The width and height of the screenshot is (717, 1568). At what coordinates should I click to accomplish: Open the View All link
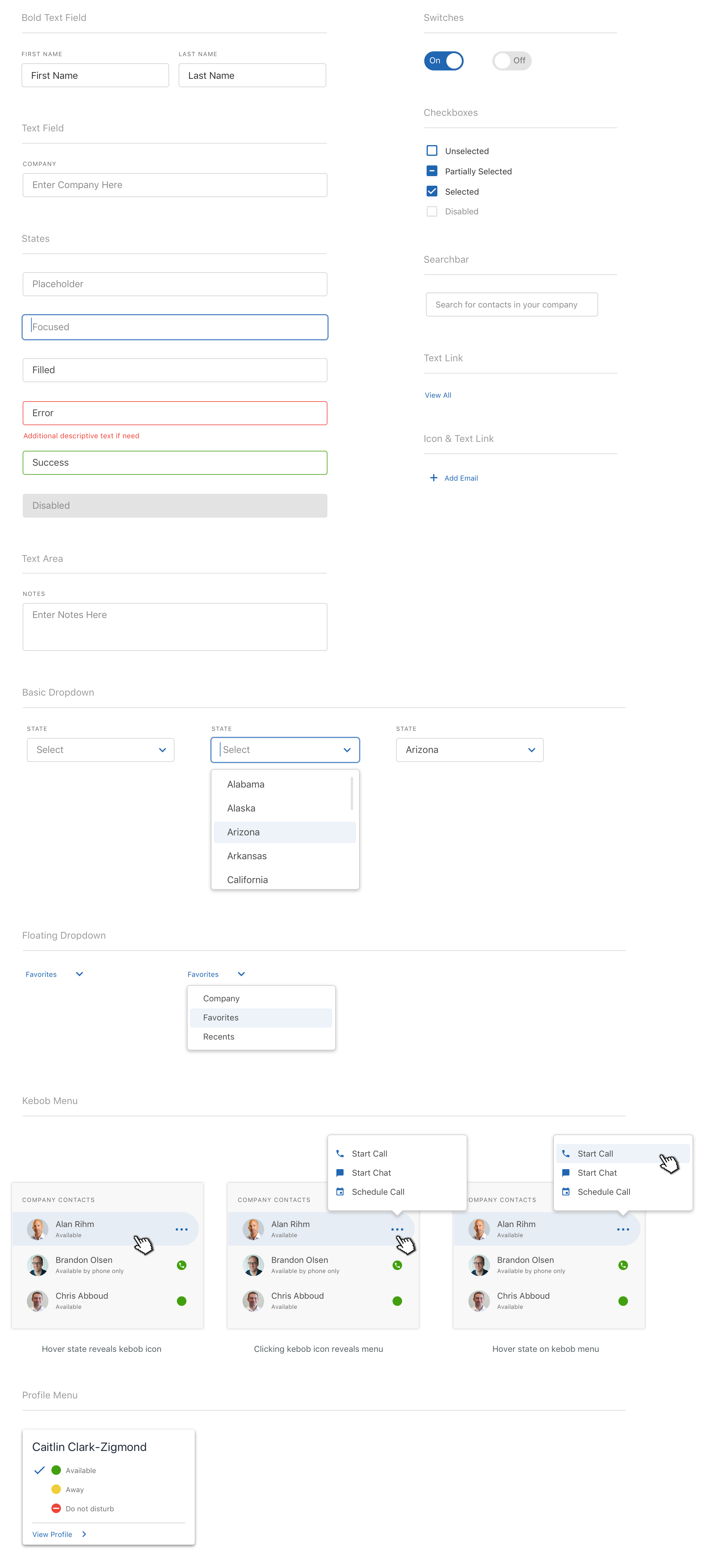click(438, 395)
